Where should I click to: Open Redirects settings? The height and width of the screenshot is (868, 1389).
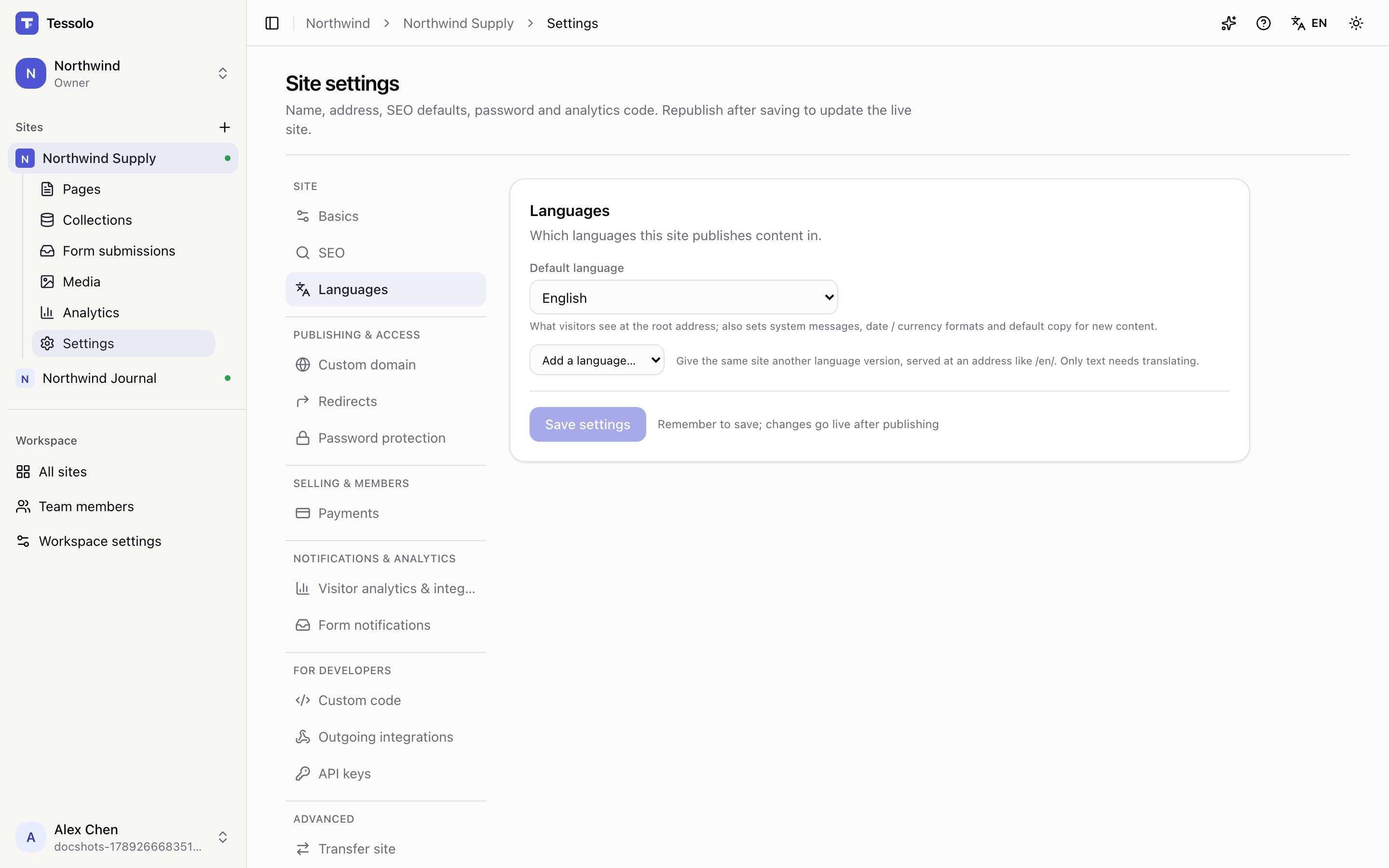coord(386,401)
